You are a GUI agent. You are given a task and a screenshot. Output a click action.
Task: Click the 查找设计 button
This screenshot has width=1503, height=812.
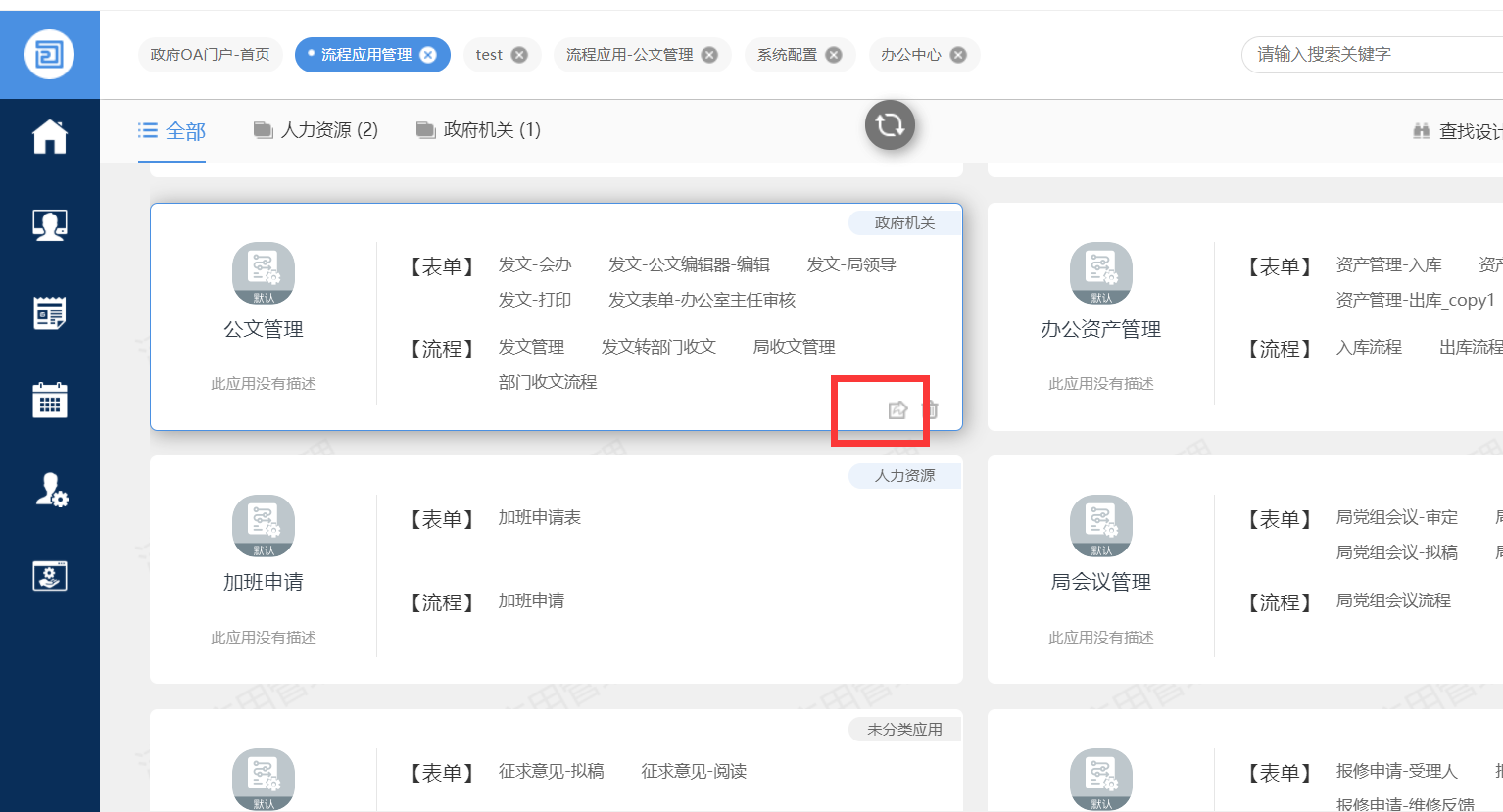(x=1458, y=130)
